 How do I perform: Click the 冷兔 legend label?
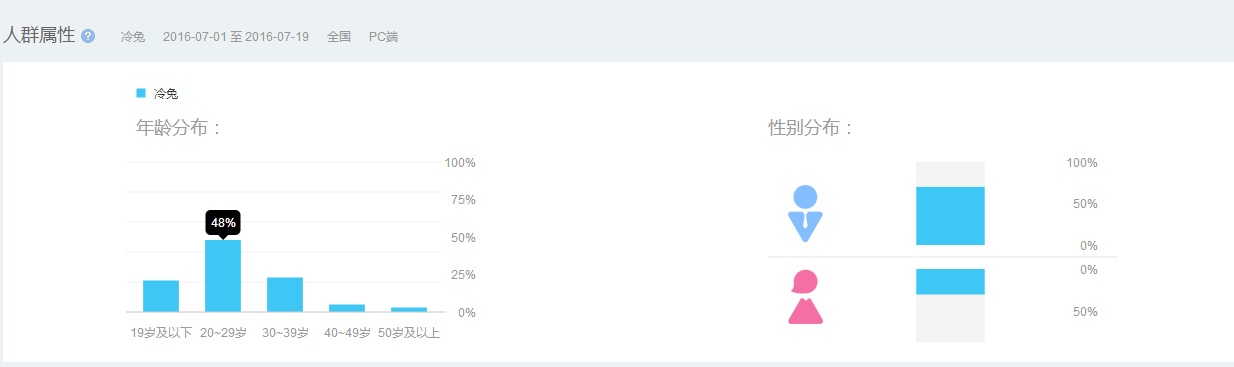coord(166,93)
